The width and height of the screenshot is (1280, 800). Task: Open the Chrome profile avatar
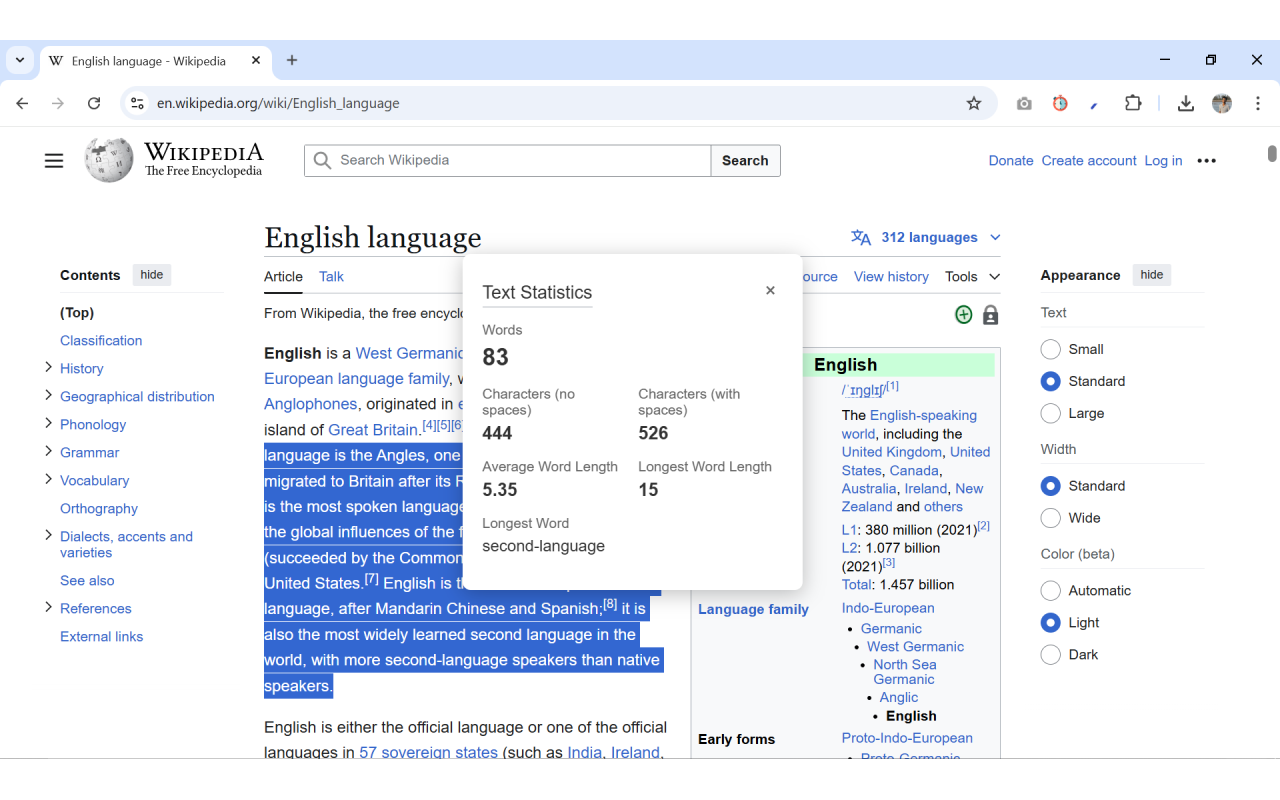coord(1222,103)
